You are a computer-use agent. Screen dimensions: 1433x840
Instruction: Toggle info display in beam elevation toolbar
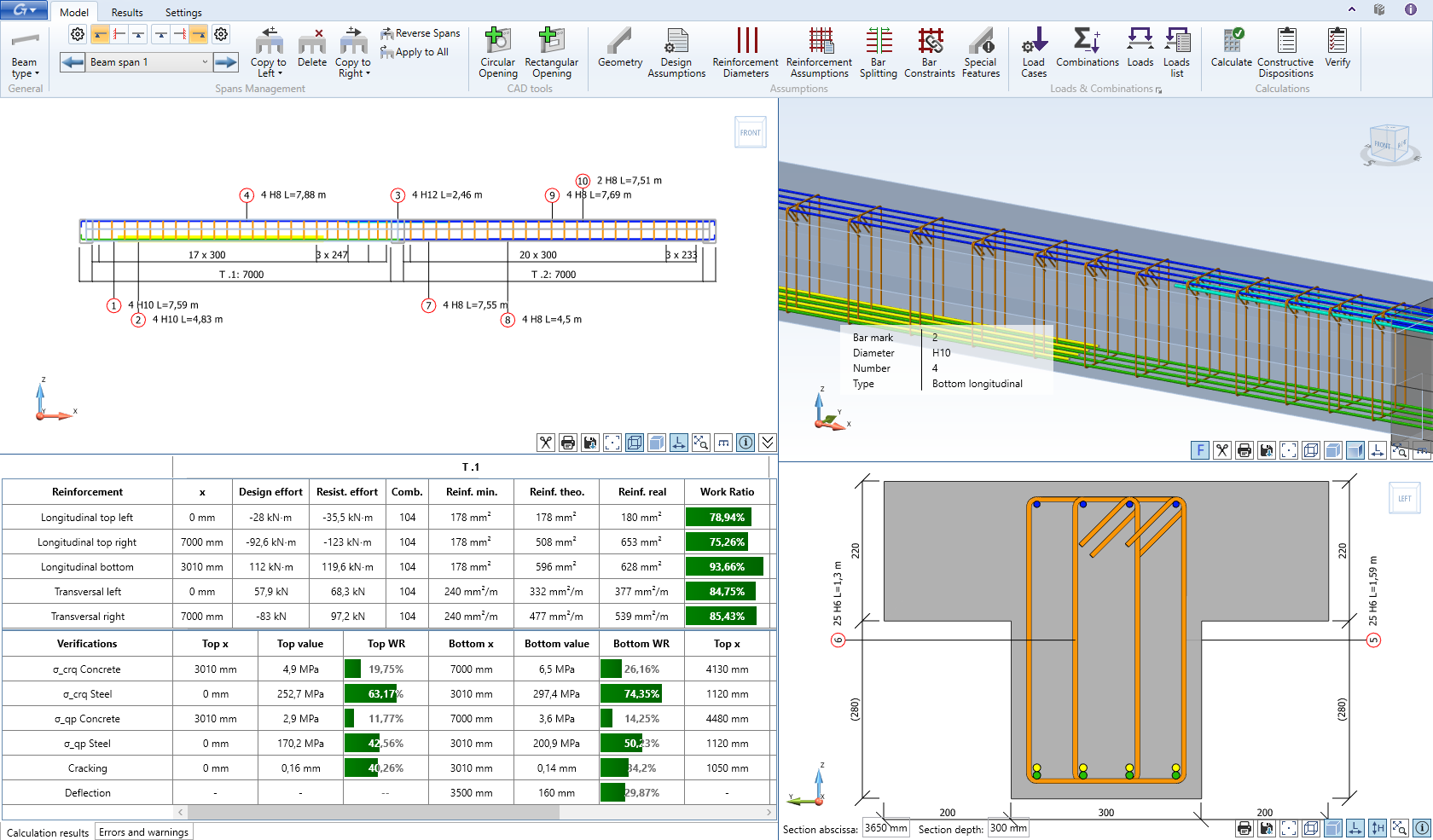[x=746, y=443]
